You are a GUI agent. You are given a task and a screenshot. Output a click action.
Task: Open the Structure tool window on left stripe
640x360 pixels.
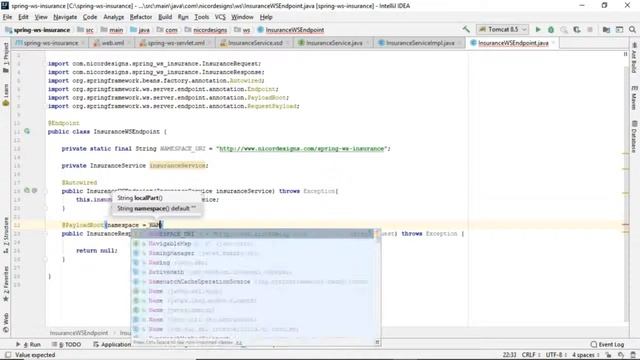pyautogui.click(x=6, y=235)
